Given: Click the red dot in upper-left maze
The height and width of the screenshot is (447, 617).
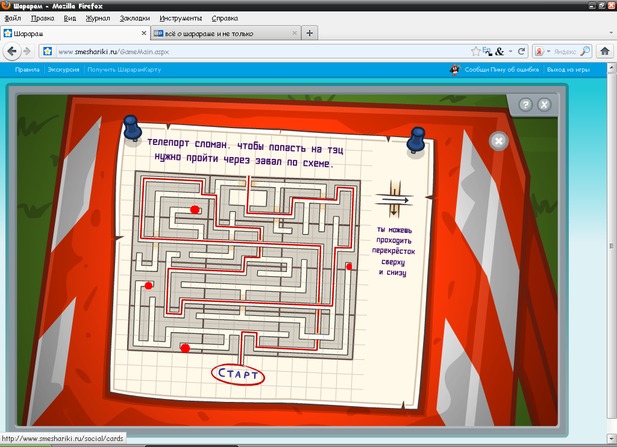Looking at the screenshot, I should [x=195, y=209].
